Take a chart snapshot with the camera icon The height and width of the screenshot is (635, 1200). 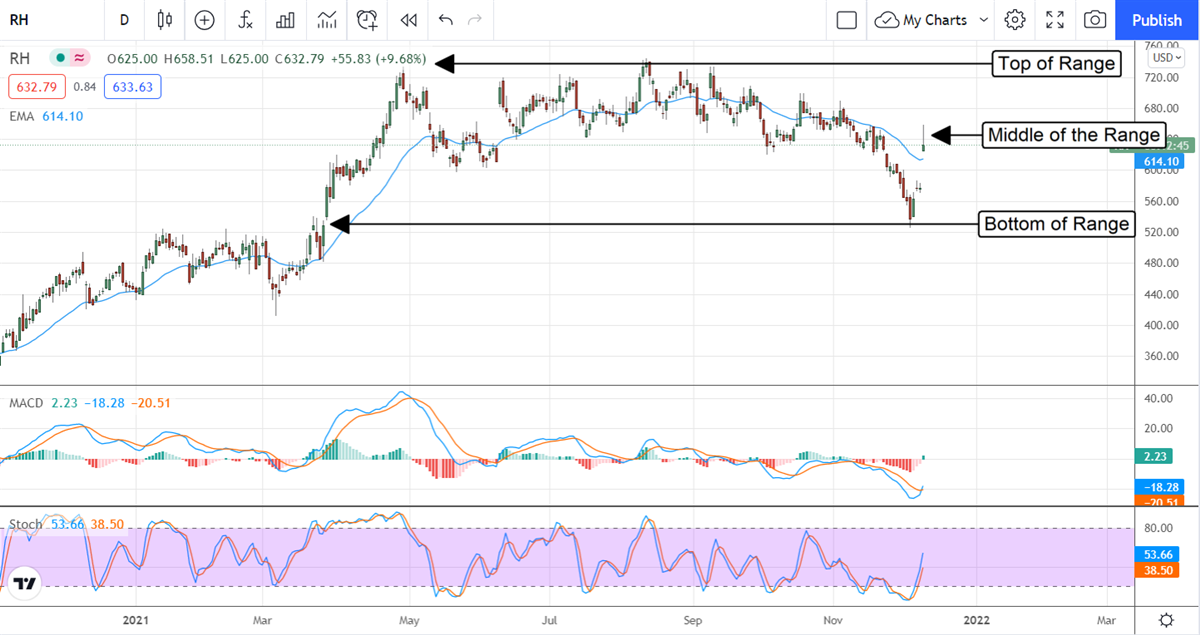[x=1096, y=20]
